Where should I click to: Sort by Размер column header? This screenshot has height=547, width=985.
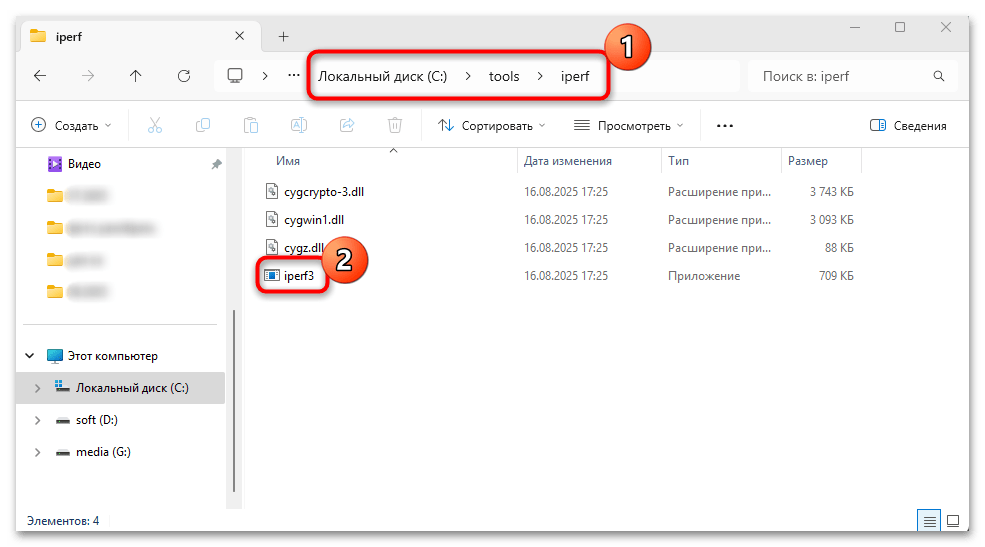pos(808,161)
